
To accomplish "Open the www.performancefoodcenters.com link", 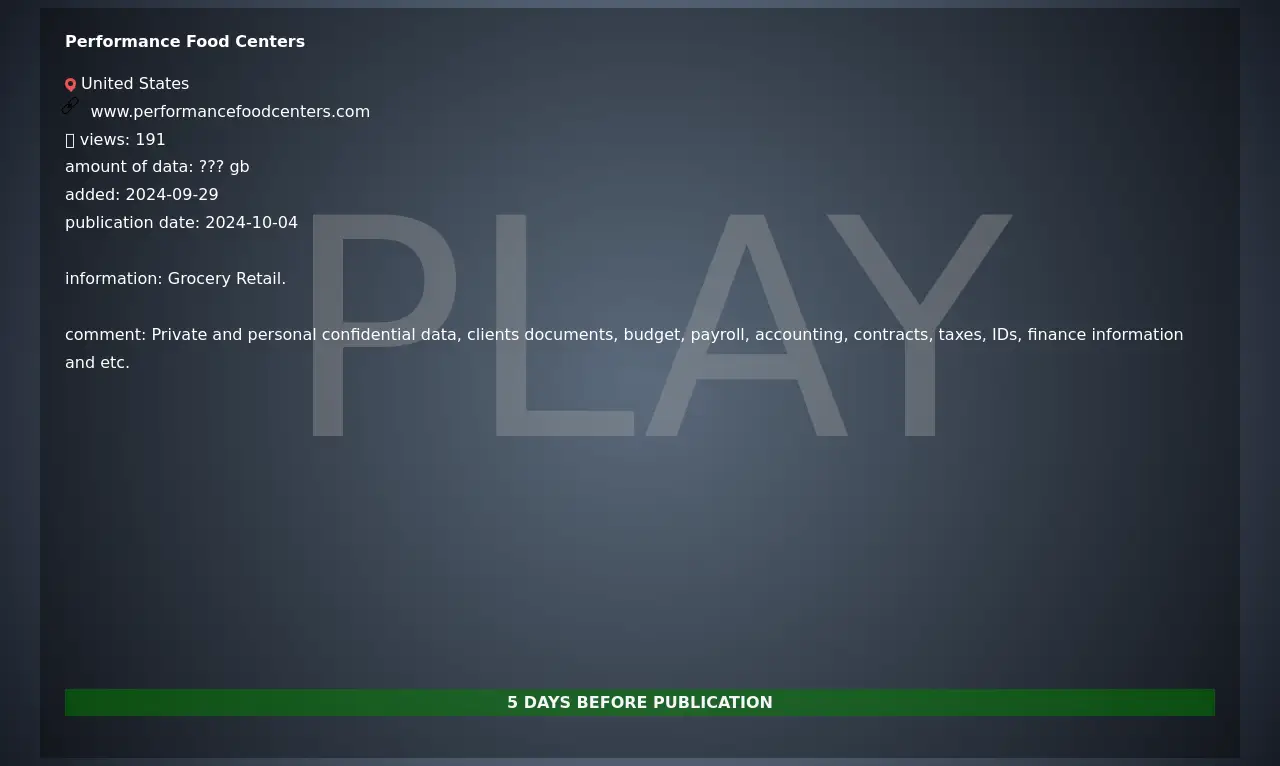I will tap(230, 112).
